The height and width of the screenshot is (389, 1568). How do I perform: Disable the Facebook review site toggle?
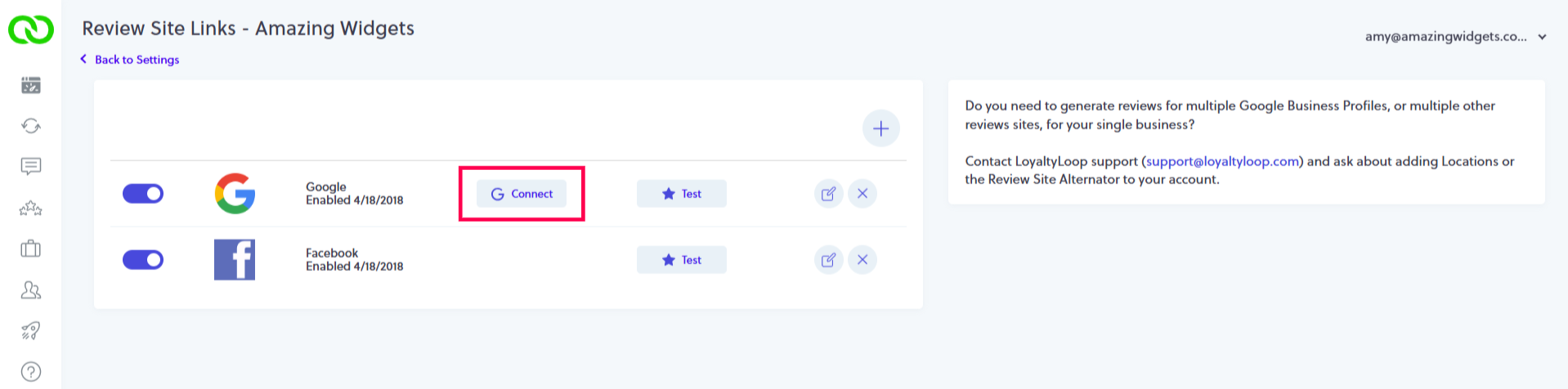point(143,260)
